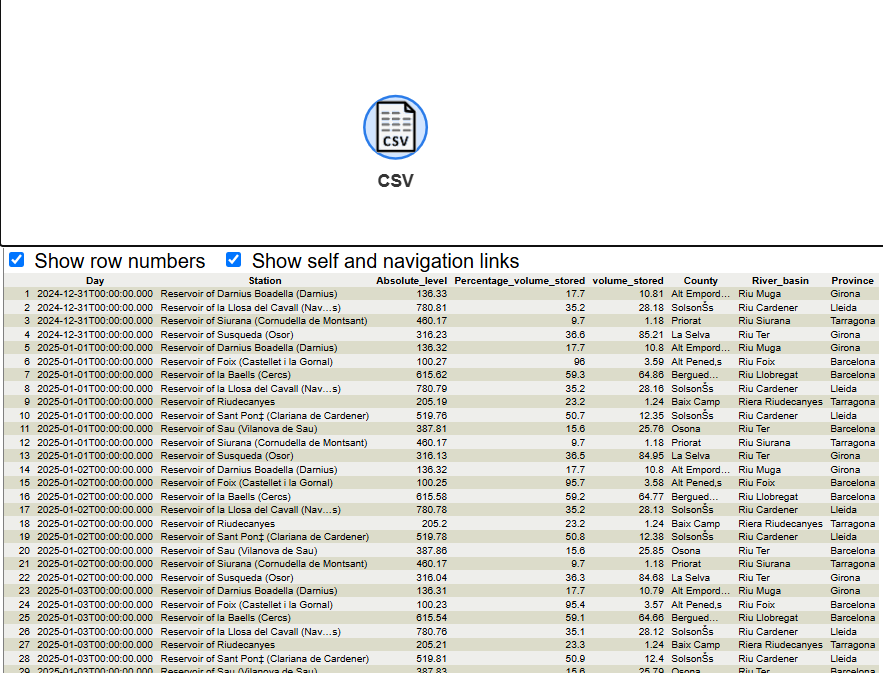Select the Absolute_level column header
The image size is (883, 673).
411,281
